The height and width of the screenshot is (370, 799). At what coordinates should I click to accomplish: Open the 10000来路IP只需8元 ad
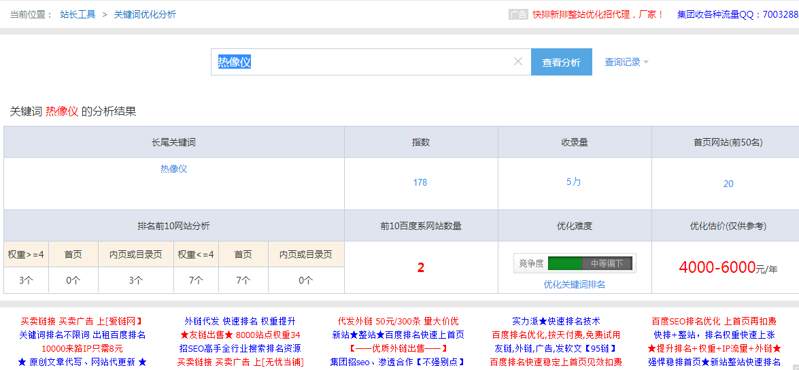83,349
